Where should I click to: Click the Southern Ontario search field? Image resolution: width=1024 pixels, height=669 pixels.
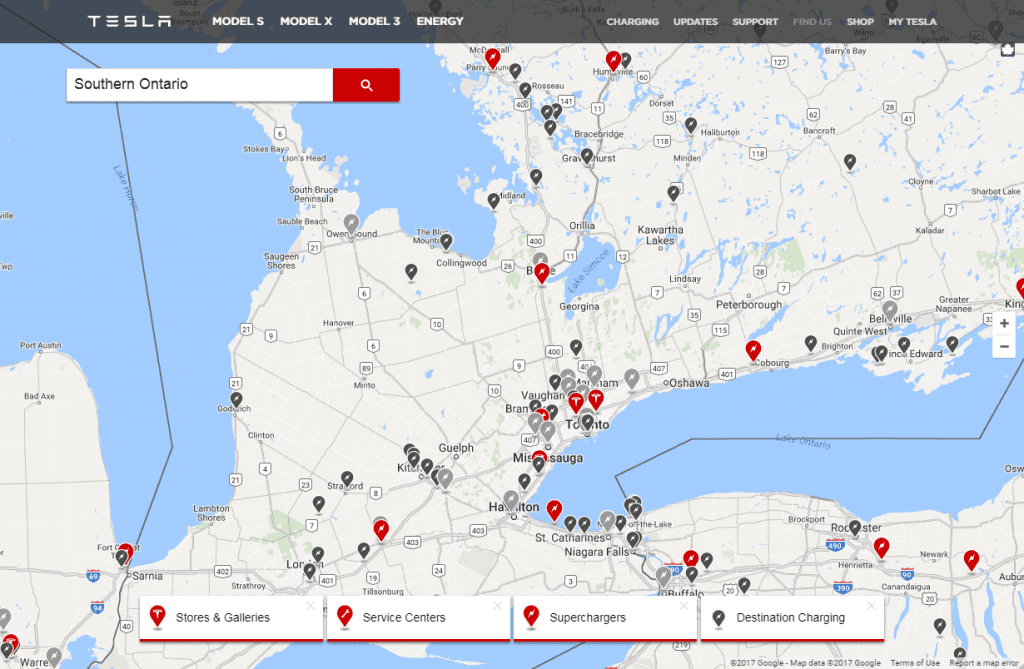[200, 84]
